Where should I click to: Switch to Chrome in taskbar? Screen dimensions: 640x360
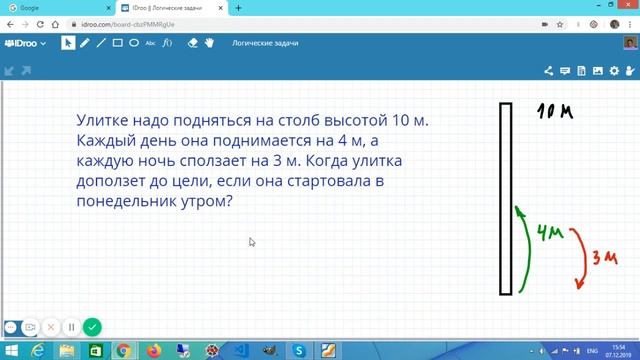point(124,351)
